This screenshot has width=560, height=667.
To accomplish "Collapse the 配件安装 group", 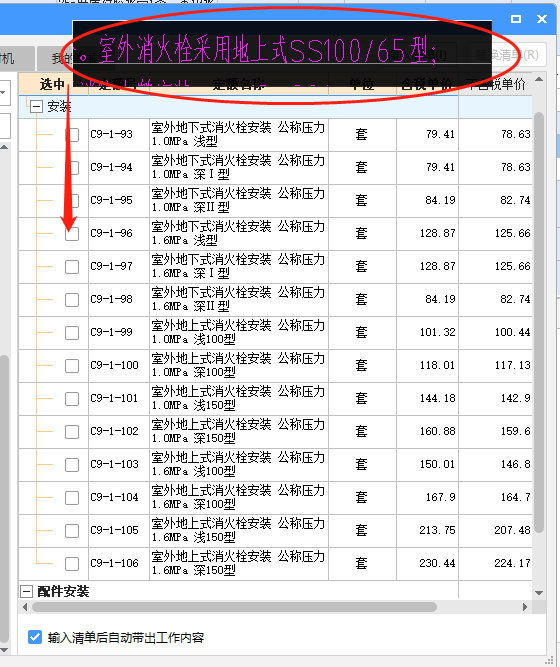I will 26,591.
